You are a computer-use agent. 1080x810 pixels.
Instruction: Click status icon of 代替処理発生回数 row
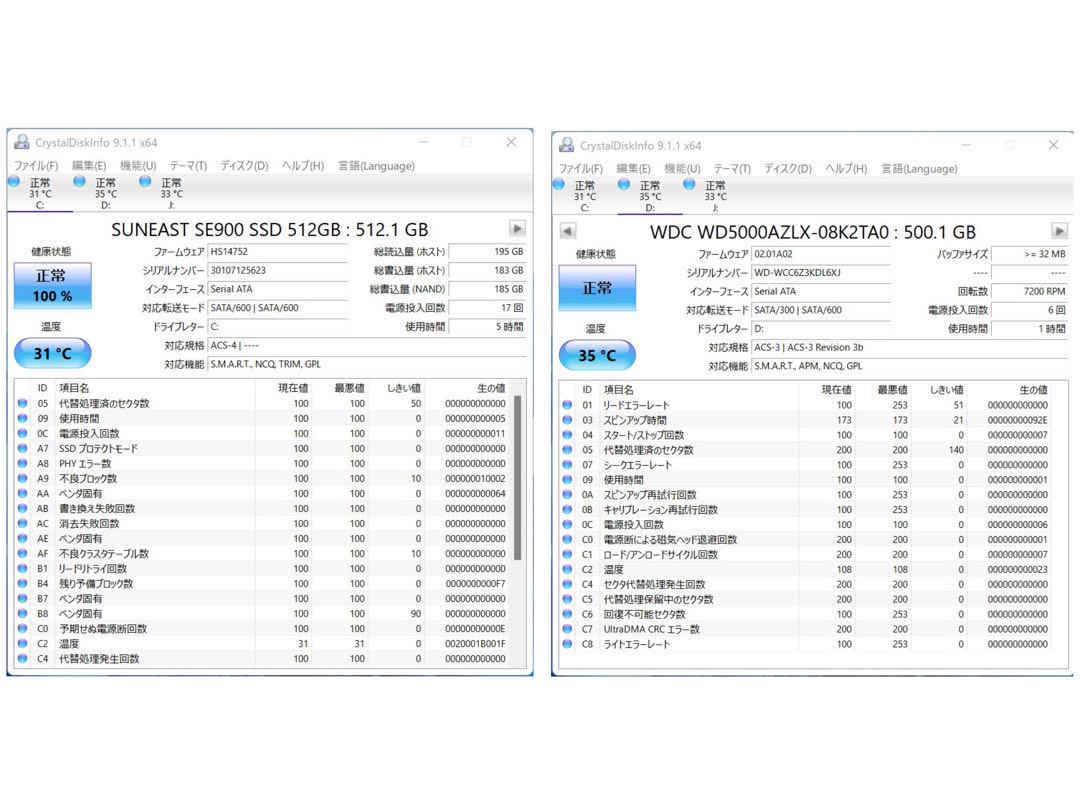click(x=23, y=658)
